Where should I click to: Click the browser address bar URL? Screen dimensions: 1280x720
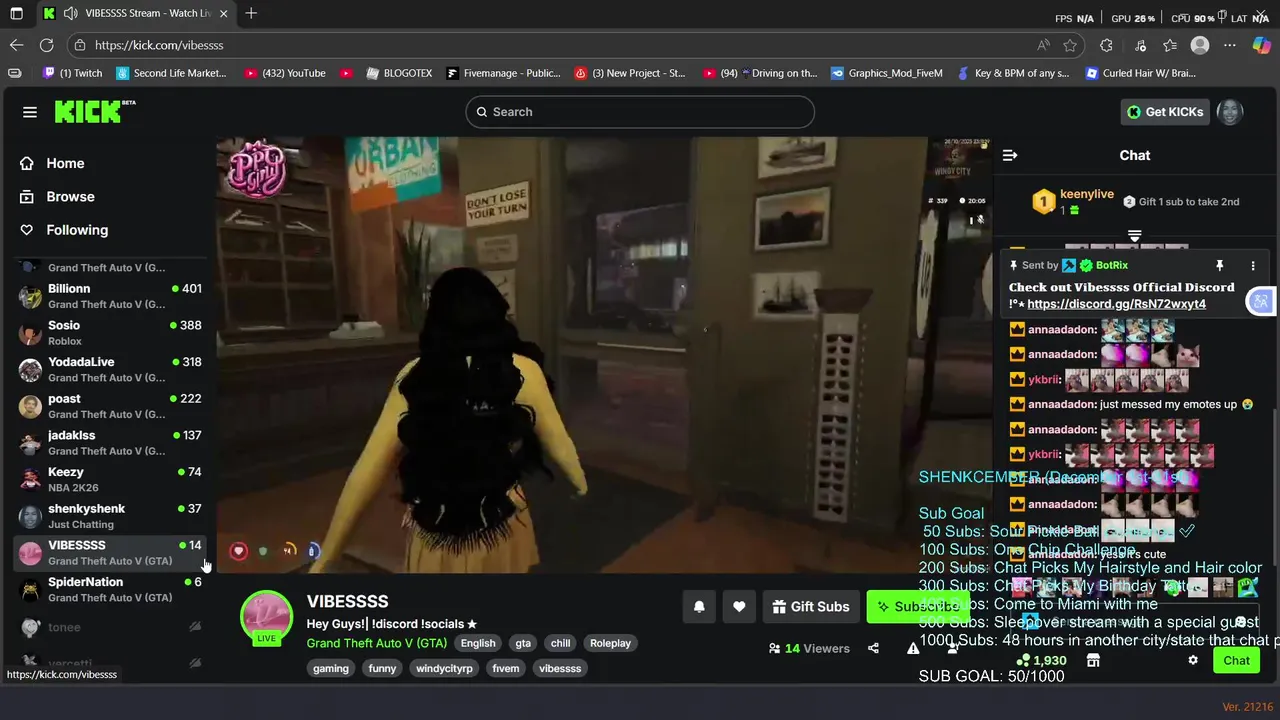(x=159, y=45)
